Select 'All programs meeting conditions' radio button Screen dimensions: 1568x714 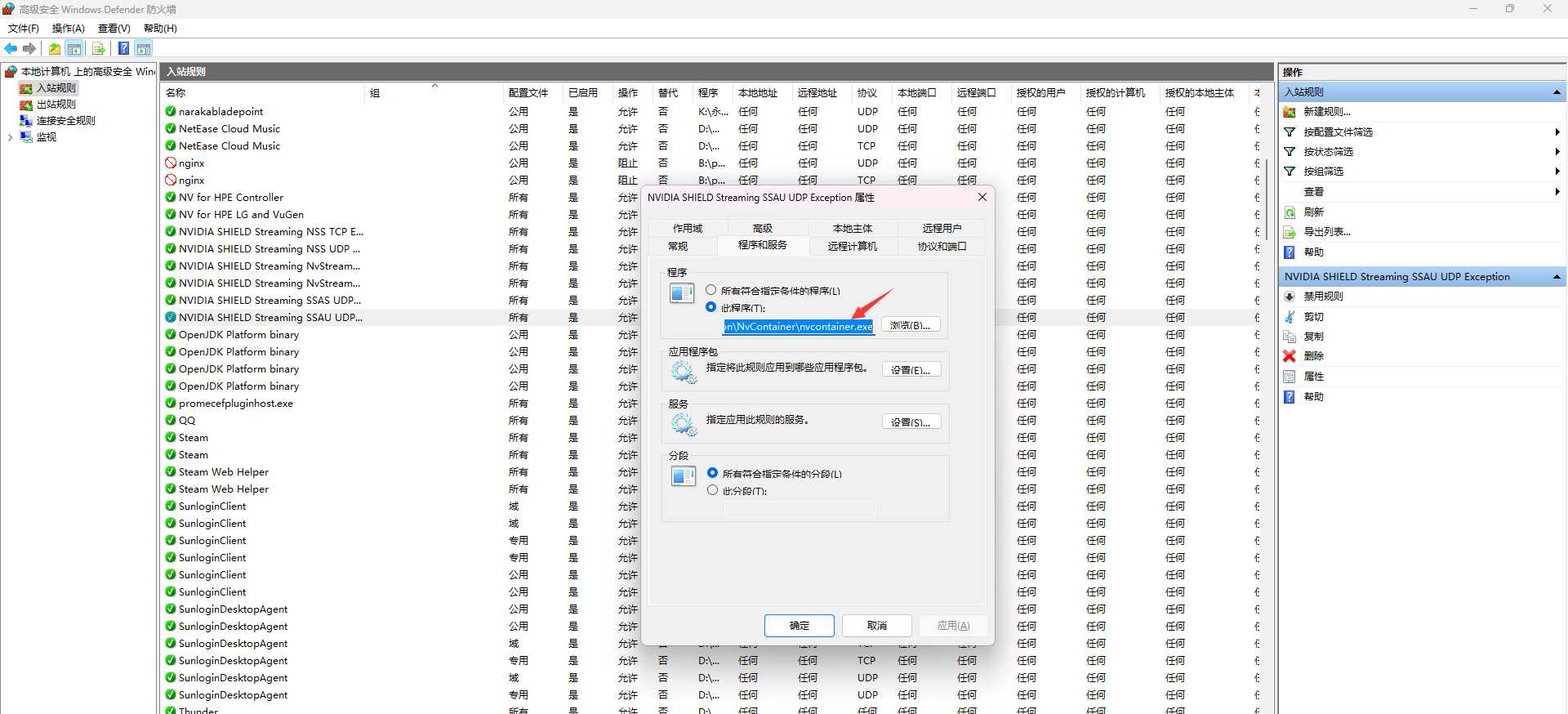point(711,290)
